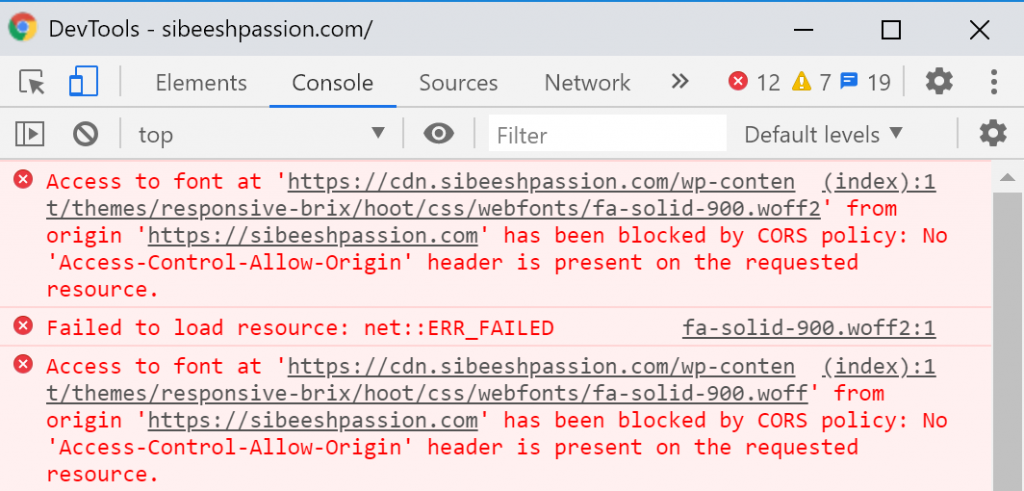Click the red error count badge

[754, 82]
